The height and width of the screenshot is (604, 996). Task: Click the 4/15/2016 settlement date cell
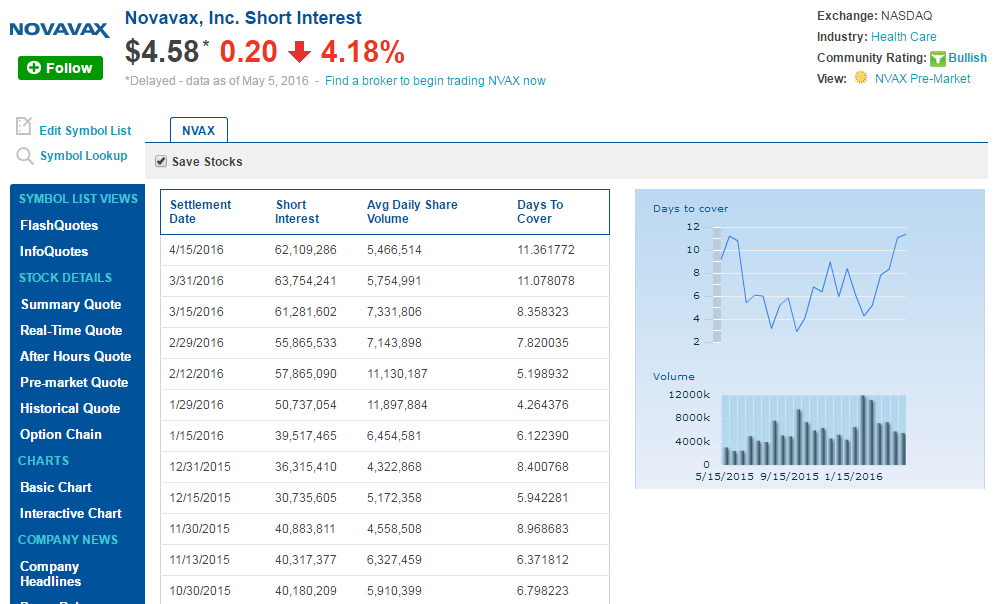[196, 250]
